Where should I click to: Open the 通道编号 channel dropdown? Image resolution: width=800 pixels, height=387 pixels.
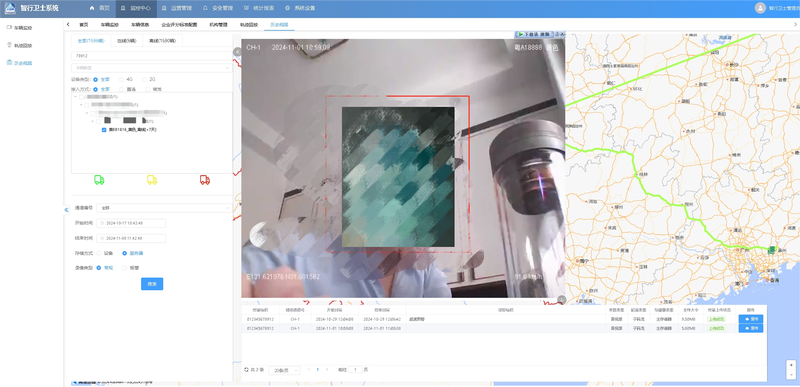pos(164,208)
